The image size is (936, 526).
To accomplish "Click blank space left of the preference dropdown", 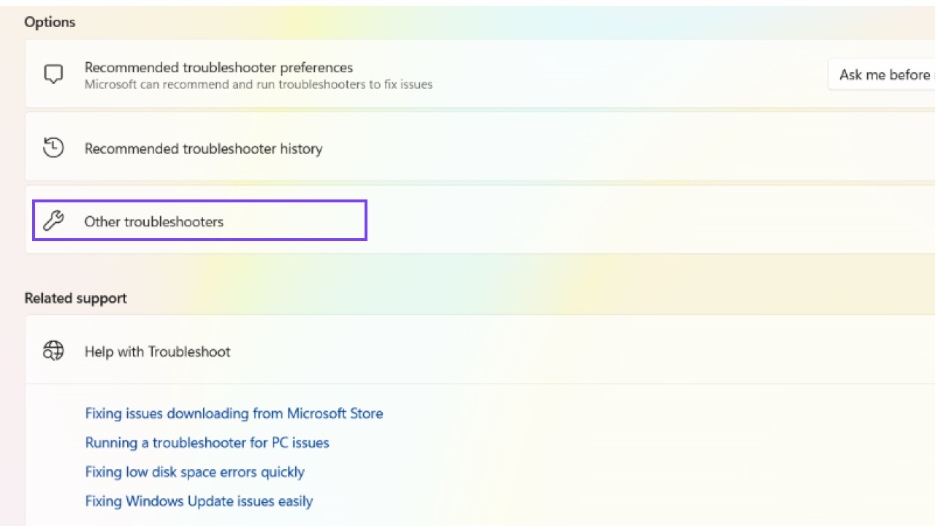I will point(650,75).
